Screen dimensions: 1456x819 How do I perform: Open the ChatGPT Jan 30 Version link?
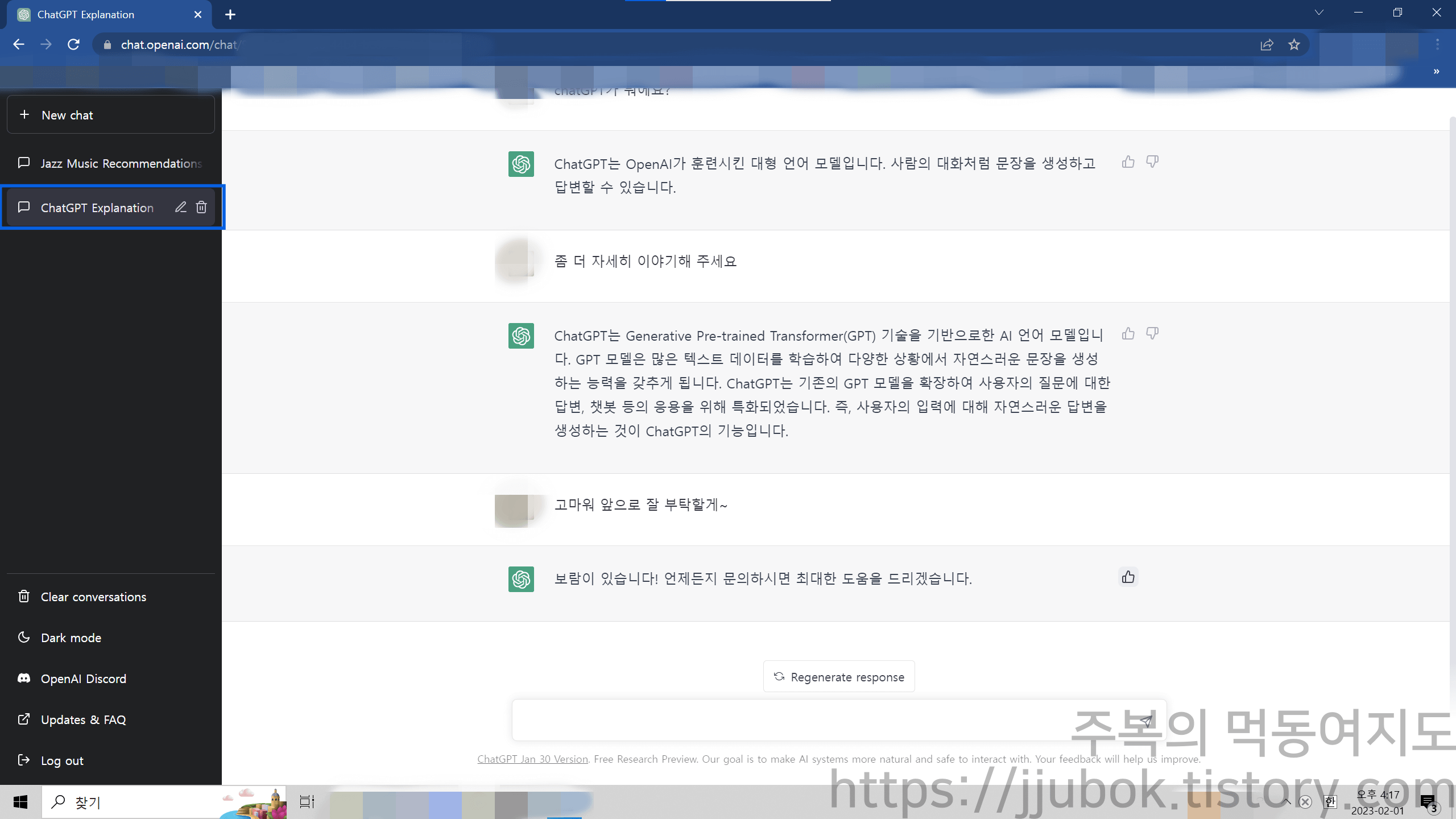(532, 759)
